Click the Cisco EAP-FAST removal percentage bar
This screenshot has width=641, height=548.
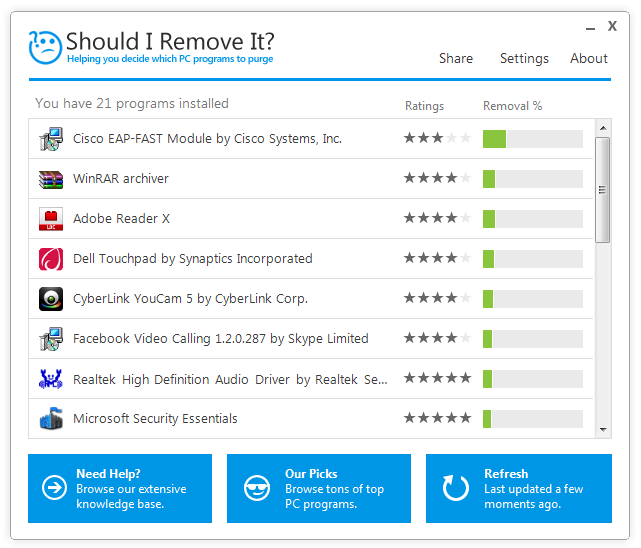click(533, 139)
